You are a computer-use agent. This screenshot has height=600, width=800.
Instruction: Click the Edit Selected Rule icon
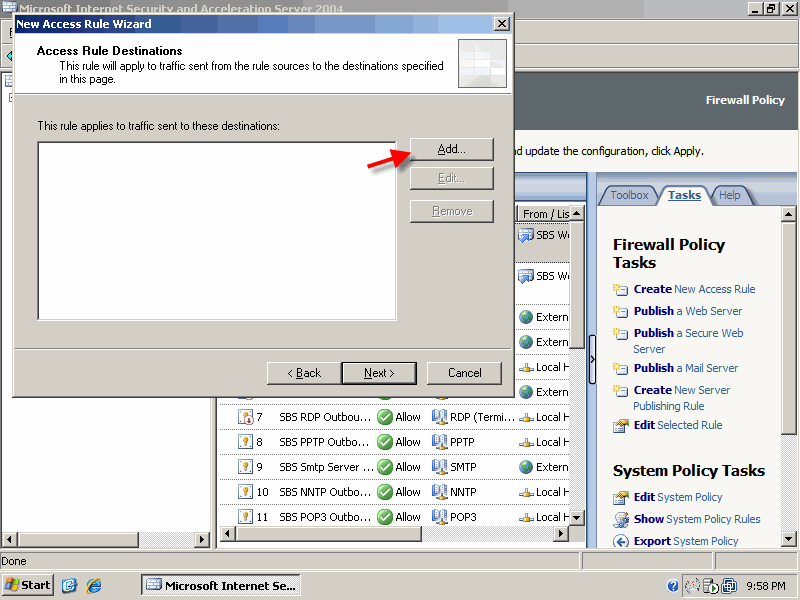pos(620,426)
